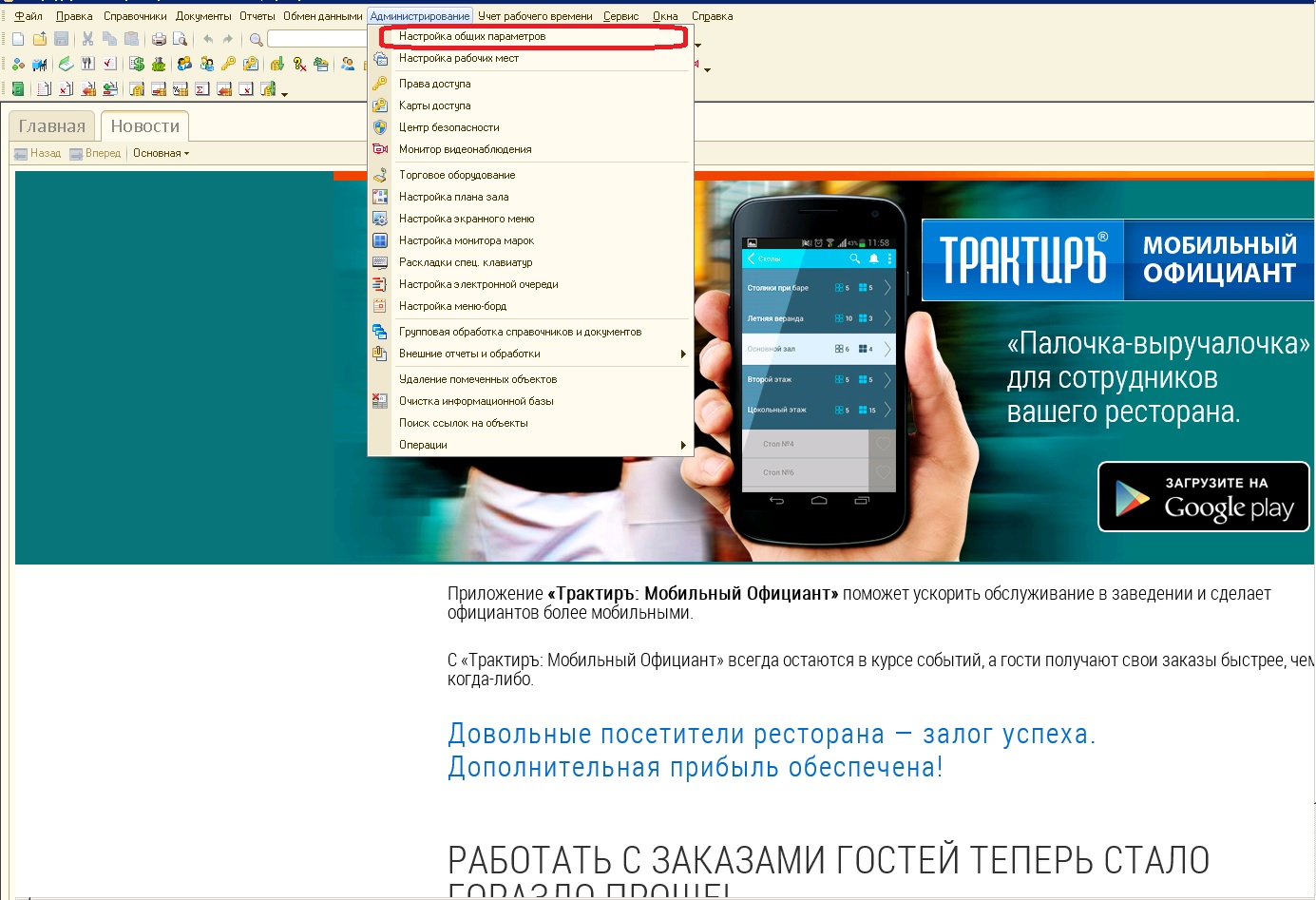Open Настройка электронной очереди
This screenshot has width=1316, height=900.
530,284
